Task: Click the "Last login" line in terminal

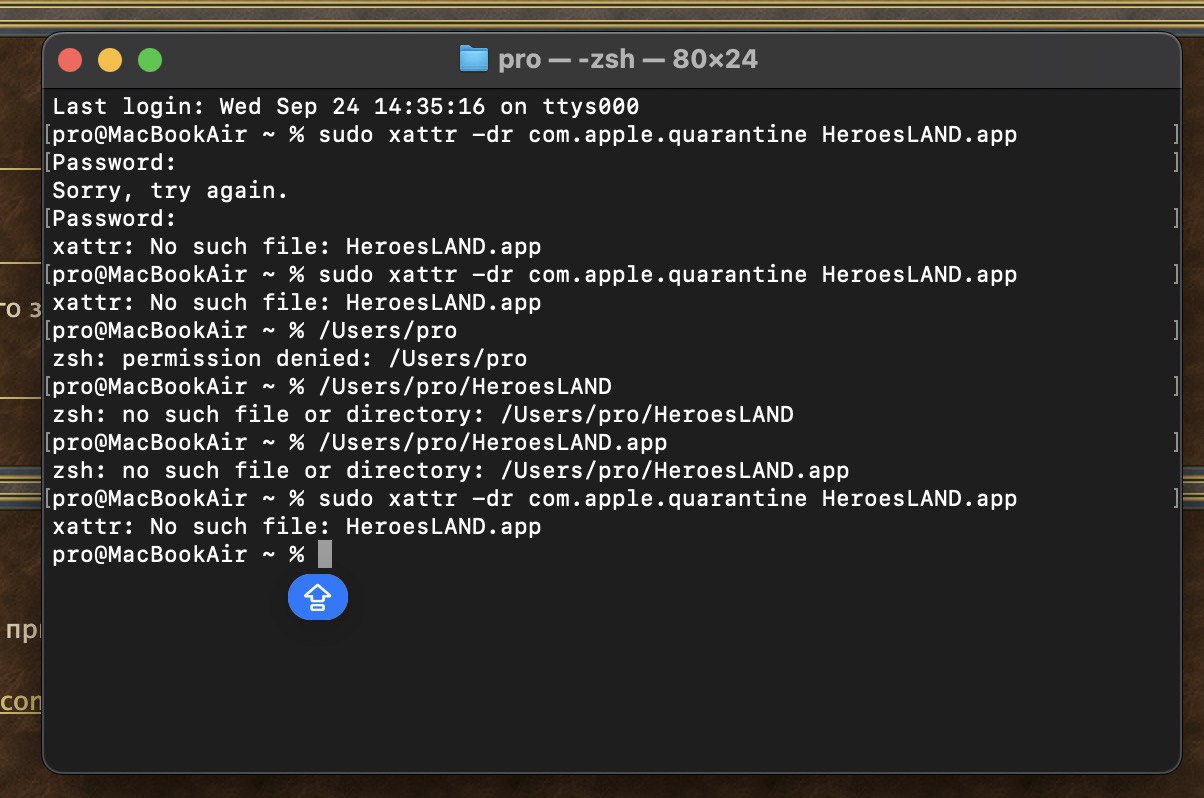Action: pos(345,106)
